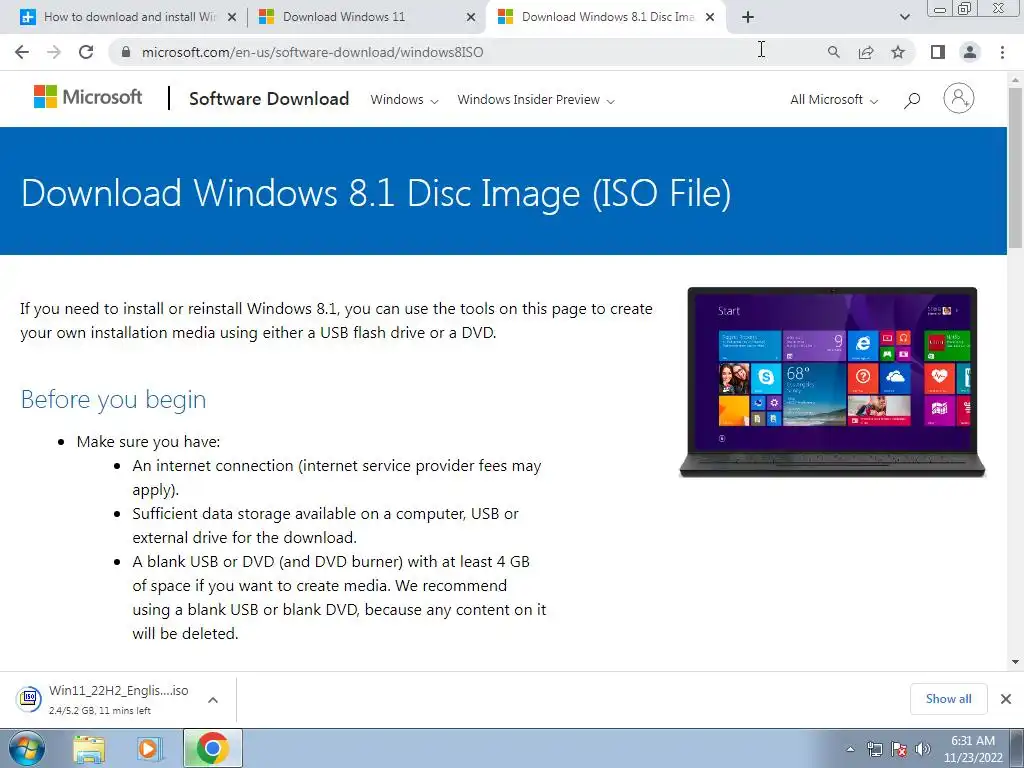Open Microsoft site search
The width and height of the screenshot is (1024, 768).
(x=912, y=100)
